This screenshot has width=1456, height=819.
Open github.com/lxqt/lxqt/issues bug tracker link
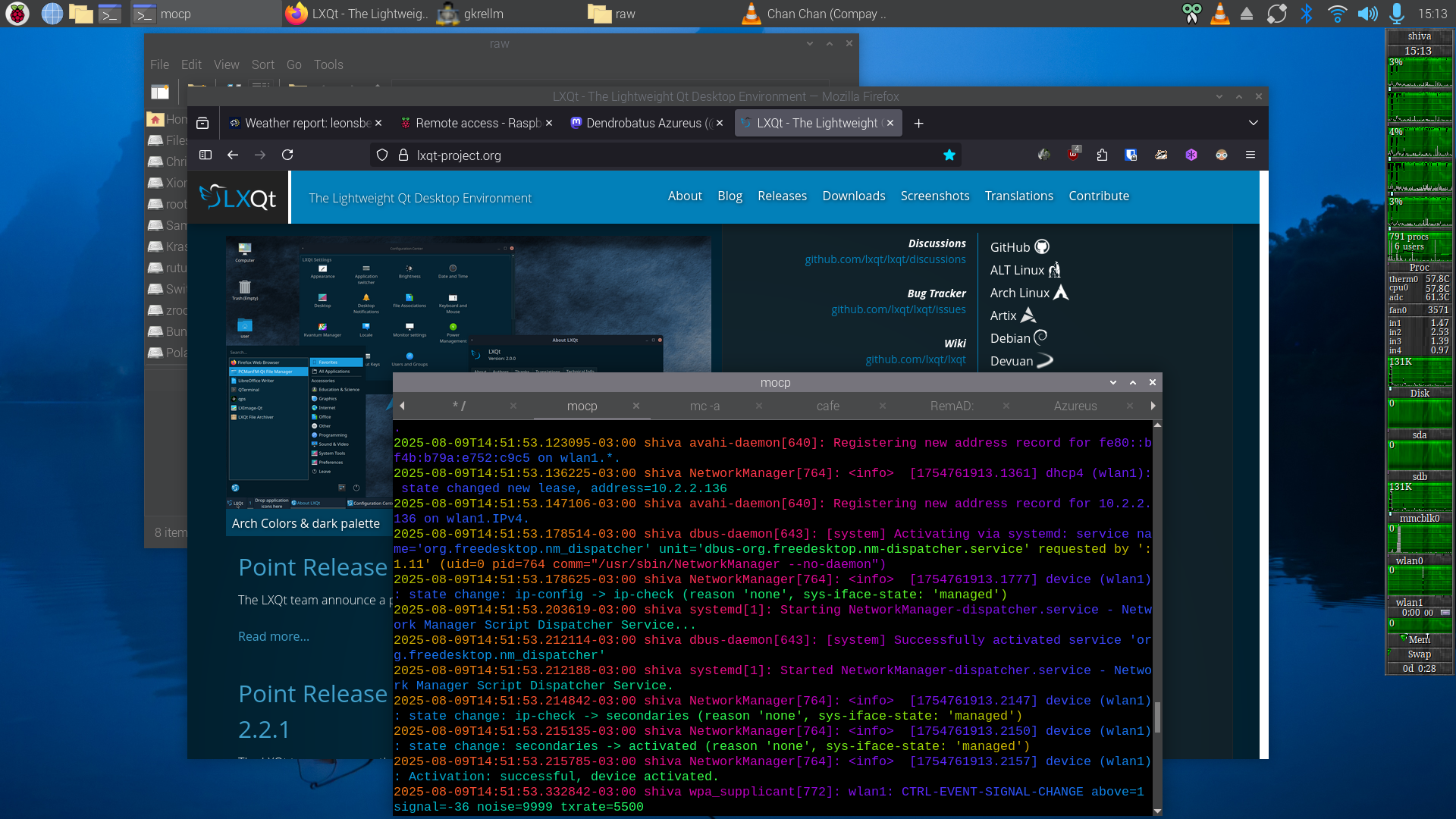coord(899,309)
